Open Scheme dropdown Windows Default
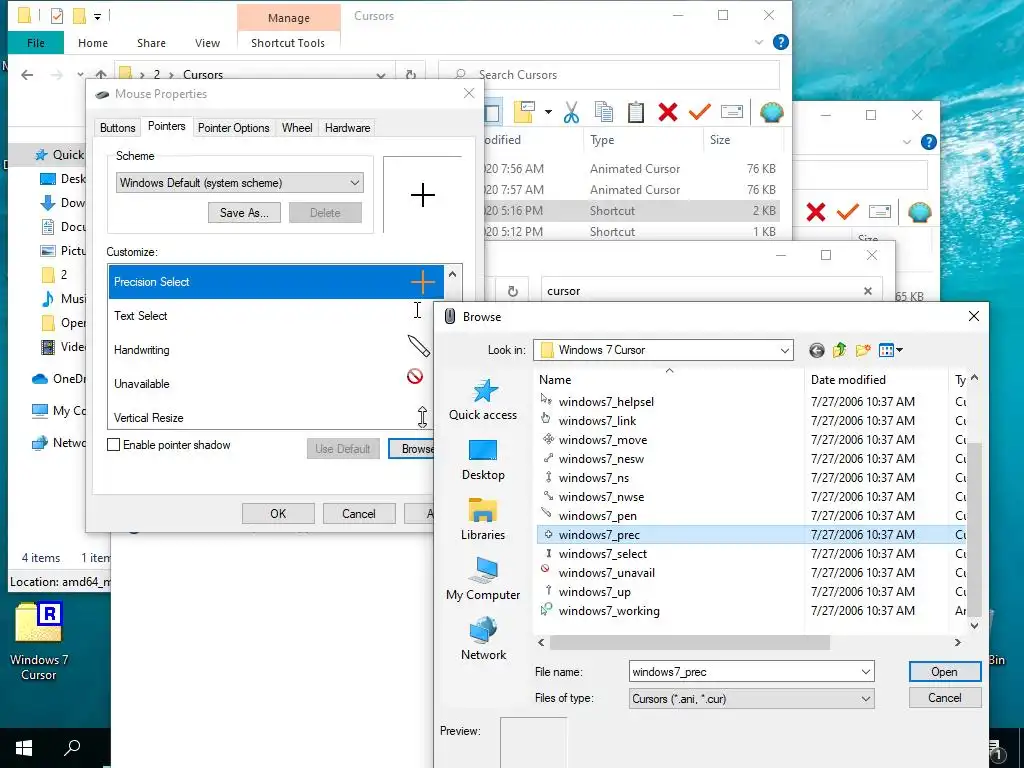Screen dimensions: 1024x768 240,183
